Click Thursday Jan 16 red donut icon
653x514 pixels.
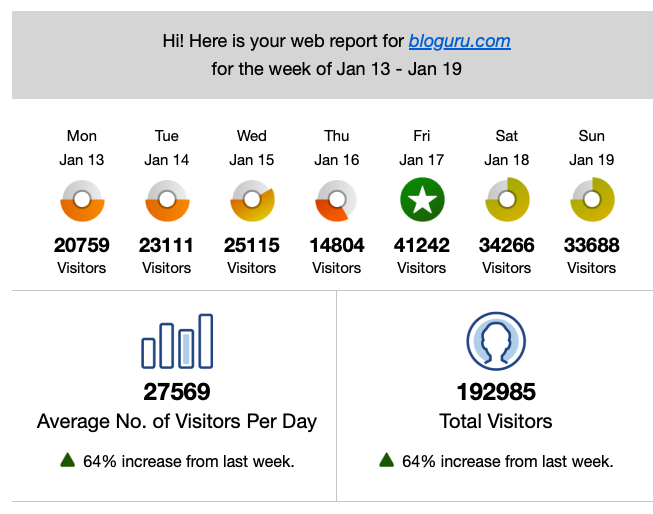point(336,200)
